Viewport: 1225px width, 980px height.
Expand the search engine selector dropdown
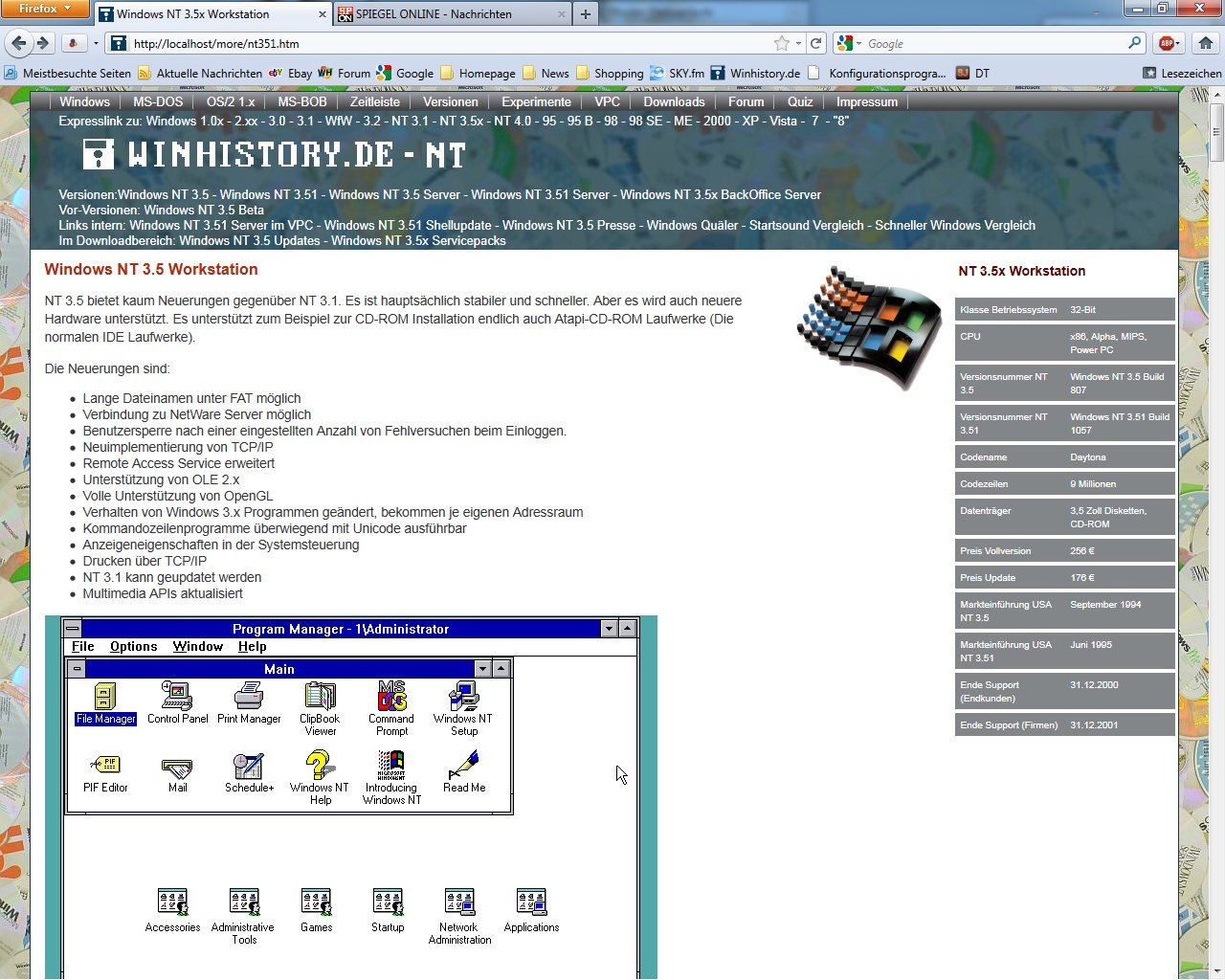click(x=849, y=43)
